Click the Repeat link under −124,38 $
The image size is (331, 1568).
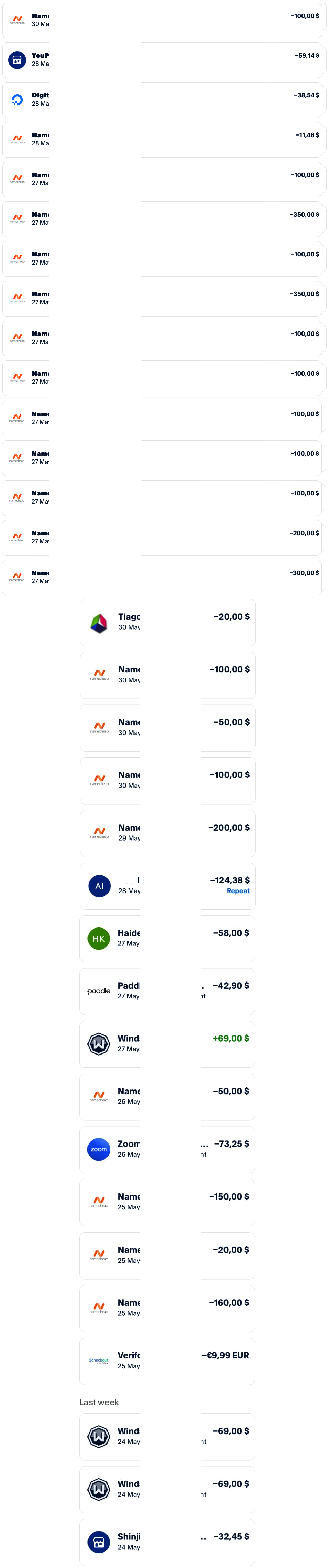238,890
